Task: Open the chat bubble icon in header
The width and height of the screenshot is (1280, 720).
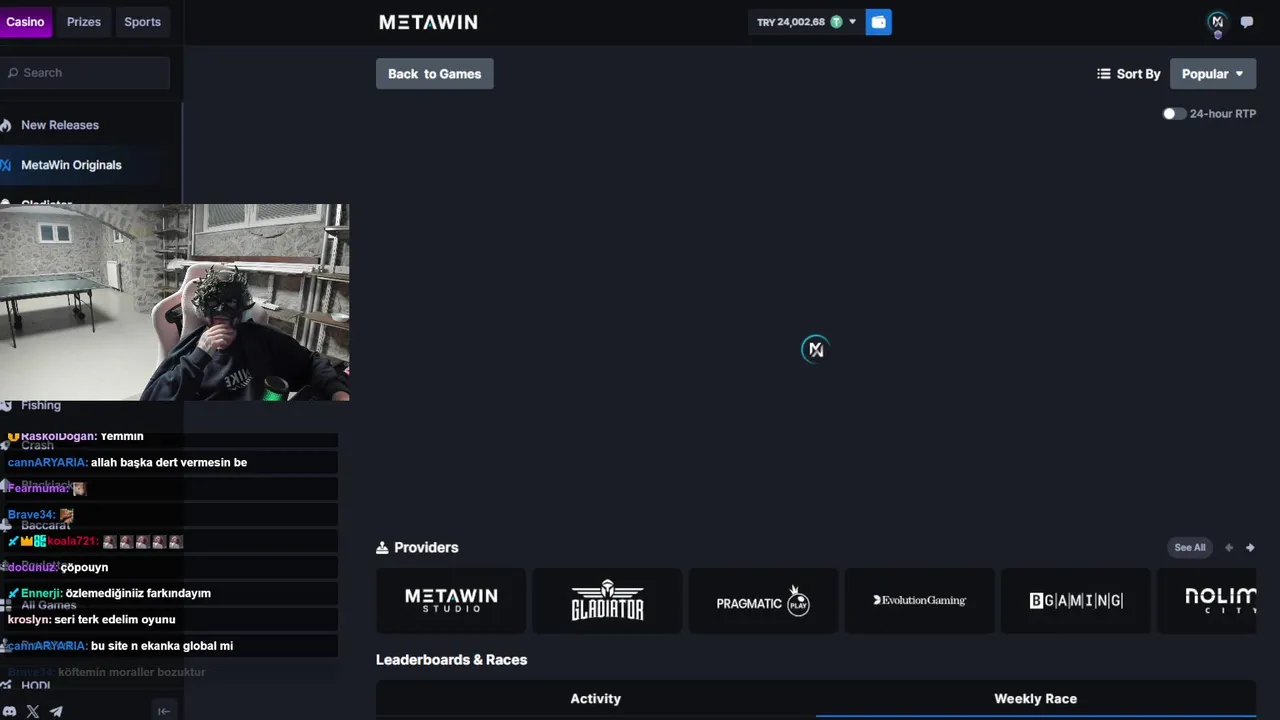Action: coord(1247,22)
